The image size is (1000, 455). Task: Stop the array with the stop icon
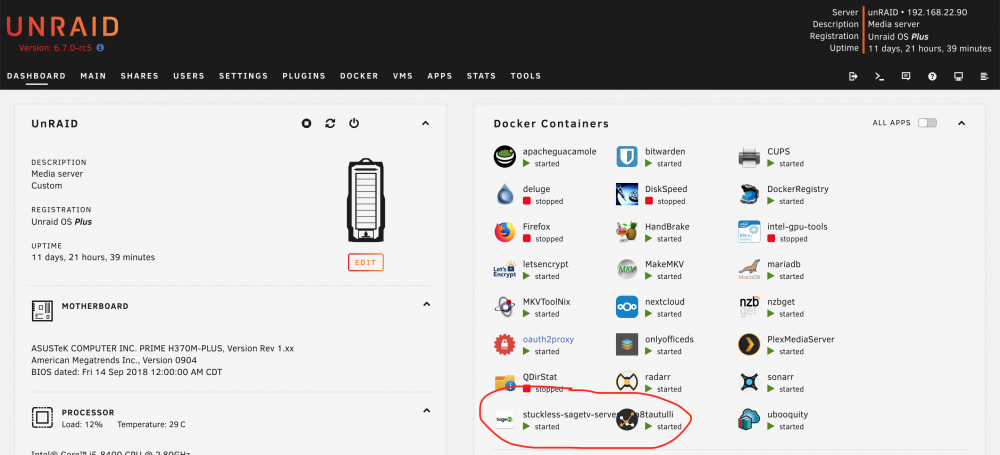pos(306,123)
